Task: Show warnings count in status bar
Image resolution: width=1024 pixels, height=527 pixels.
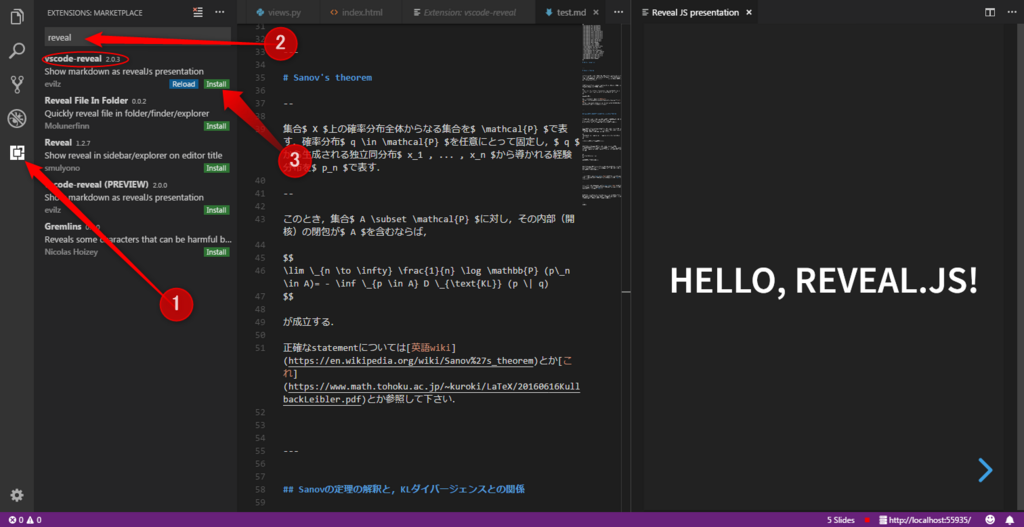Action: click(34, 520)
